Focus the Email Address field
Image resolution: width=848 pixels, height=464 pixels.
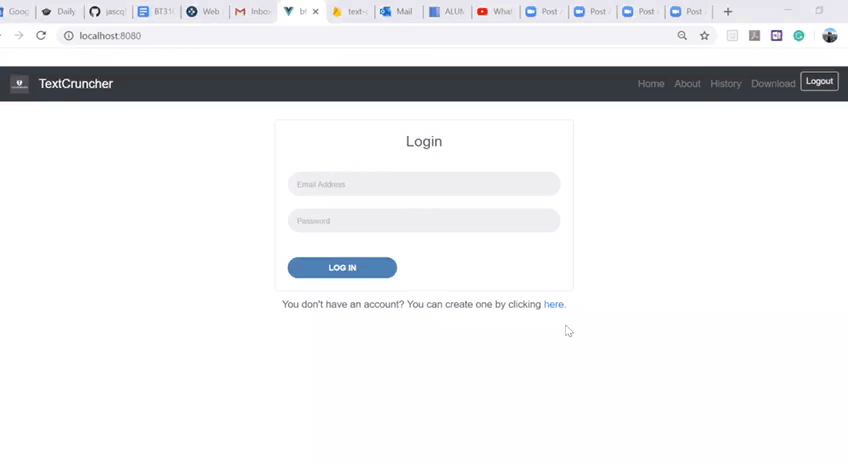pyautogui.click(x=424, y=184)
